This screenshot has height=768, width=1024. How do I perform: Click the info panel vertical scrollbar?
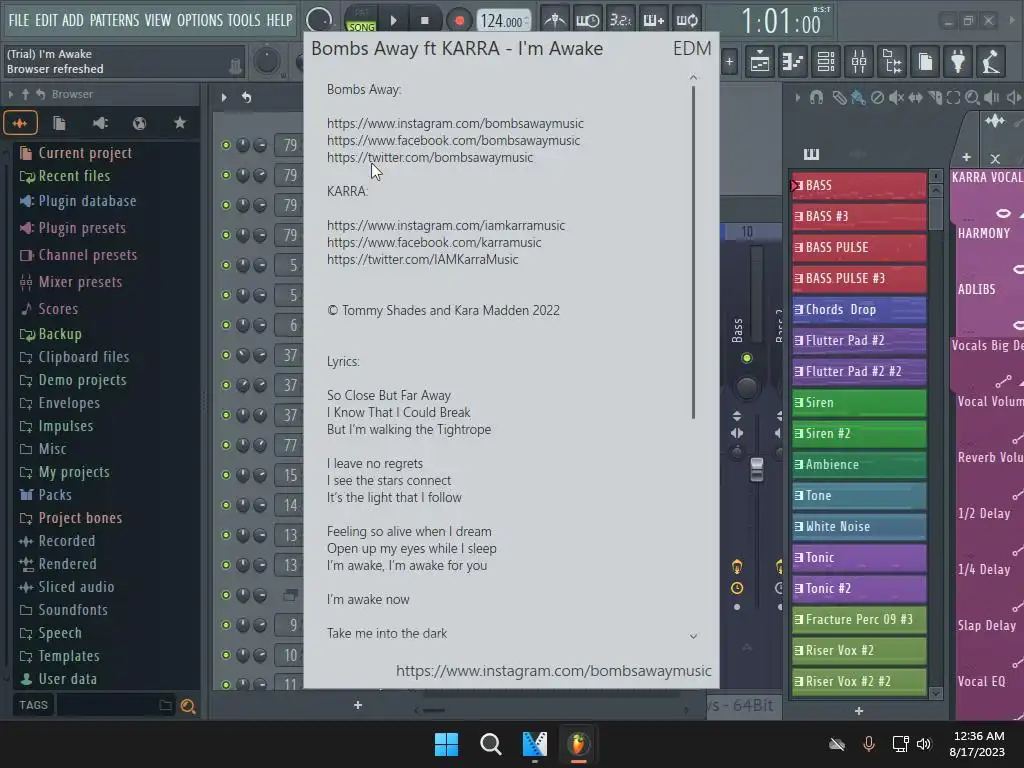[693, 252]
